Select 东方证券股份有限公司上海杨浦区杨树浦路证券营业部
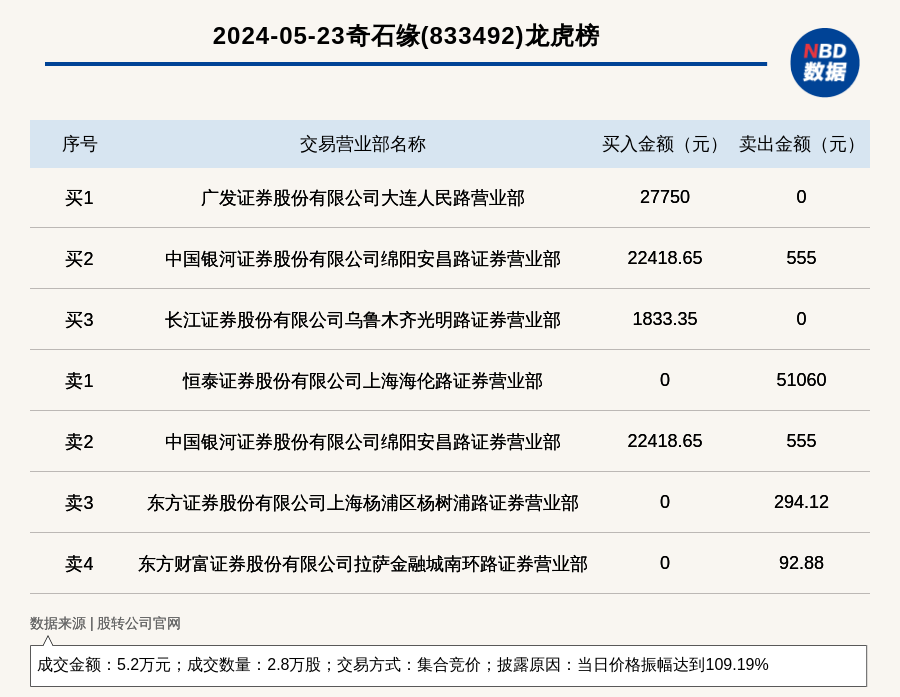Image resolution: width=900 pixels, height=697 pixels. pyautogui.click(x=362, y=503)
